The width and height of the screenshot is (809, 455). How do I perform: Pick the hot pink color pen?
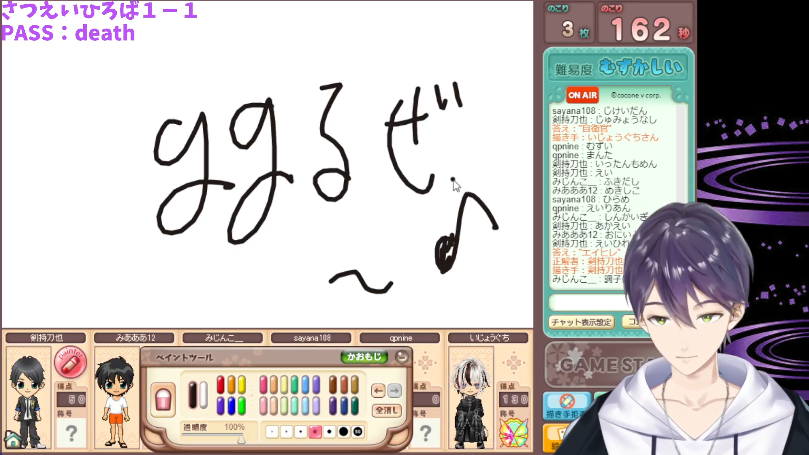(263, 385)
